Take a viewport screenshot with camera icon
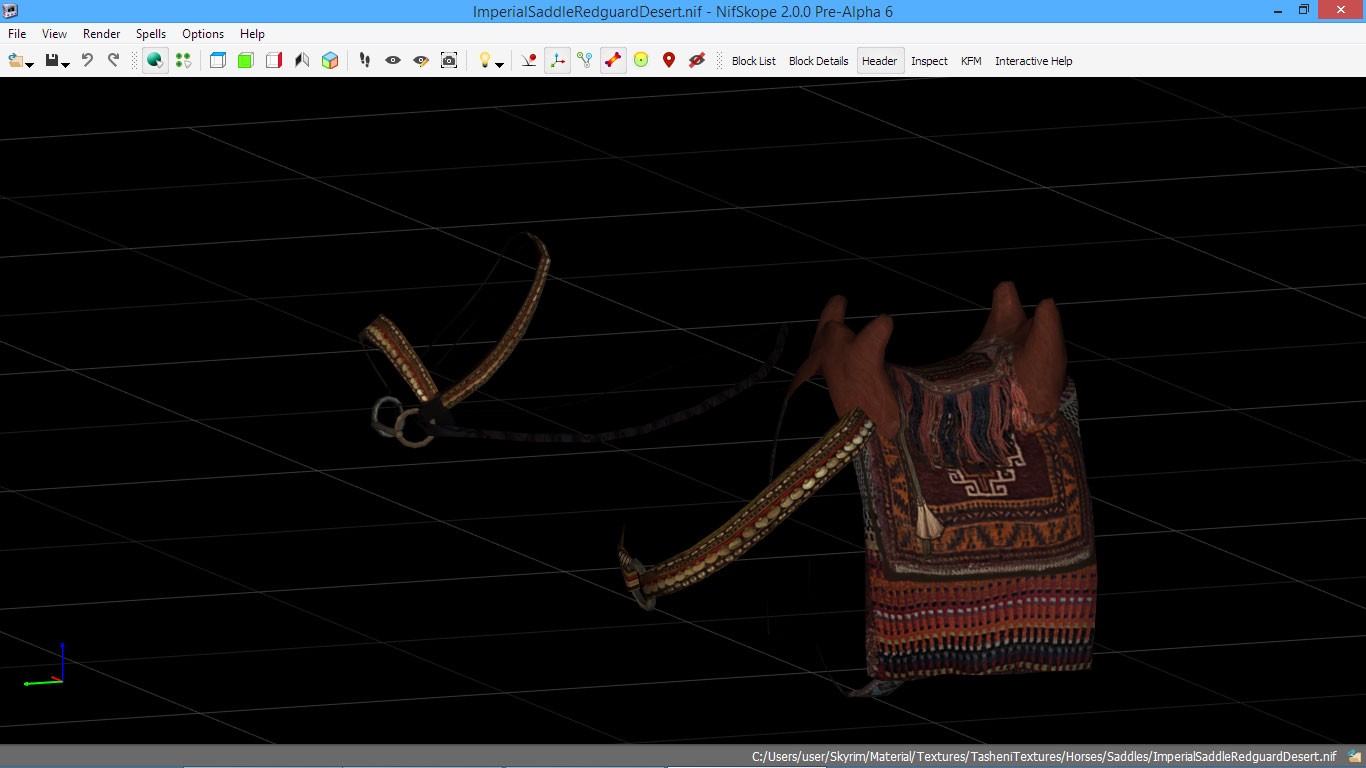 449,61
